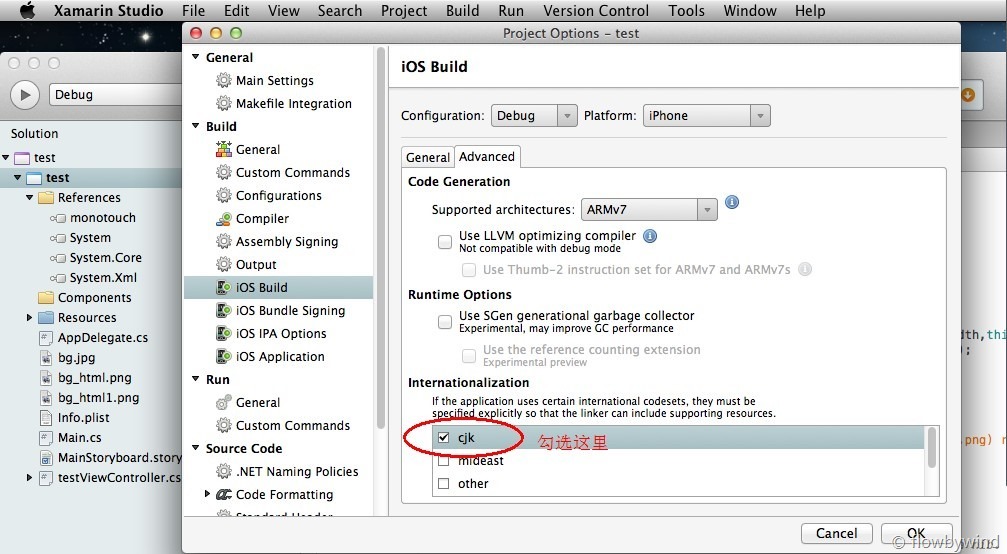Switch to the General tab
This screenshot has height=554, width=1007.
pos(428,157)
